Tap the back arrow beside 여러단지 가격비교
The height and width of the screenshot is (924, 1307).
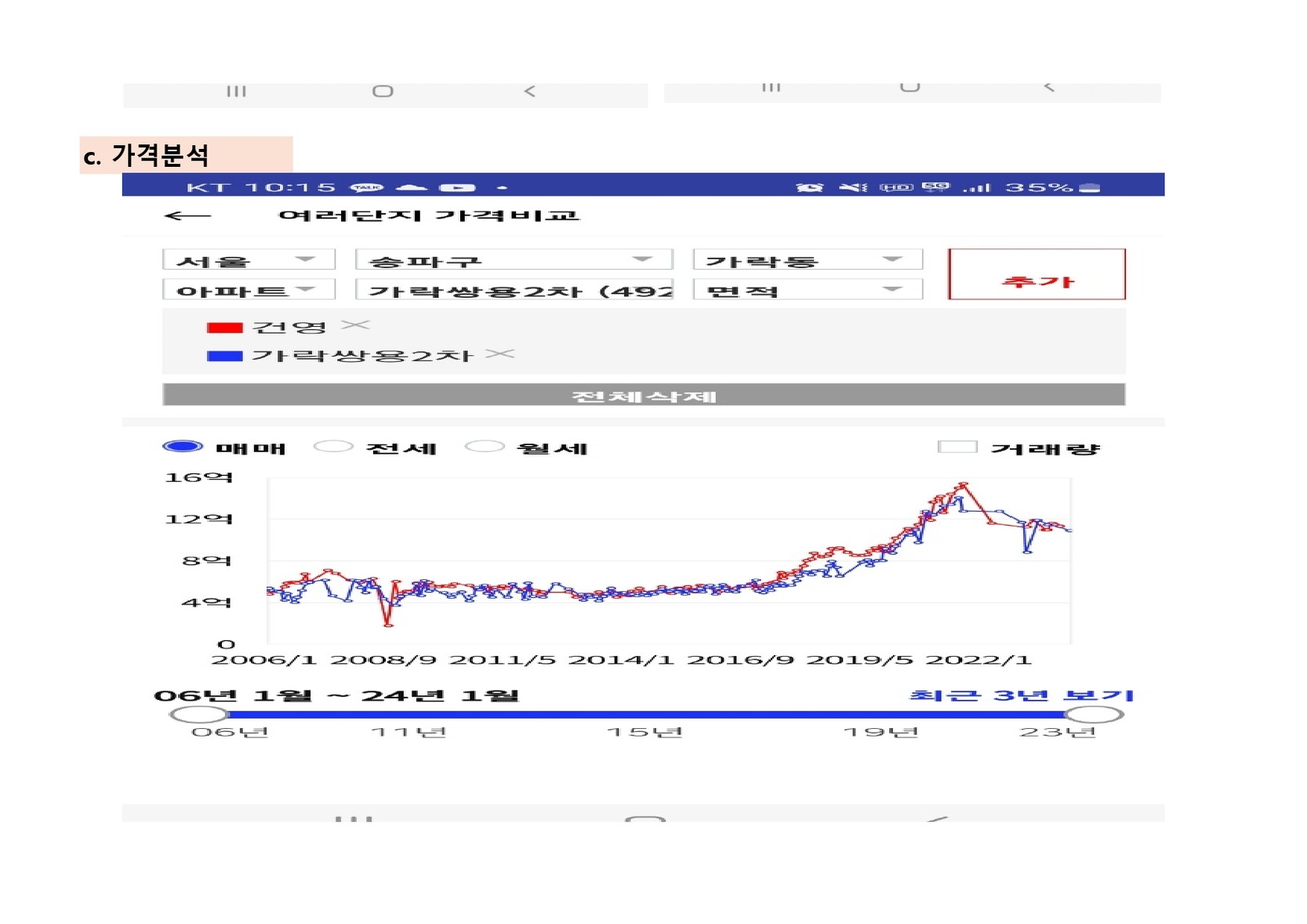pyautogui.click(x=187, y=216)
